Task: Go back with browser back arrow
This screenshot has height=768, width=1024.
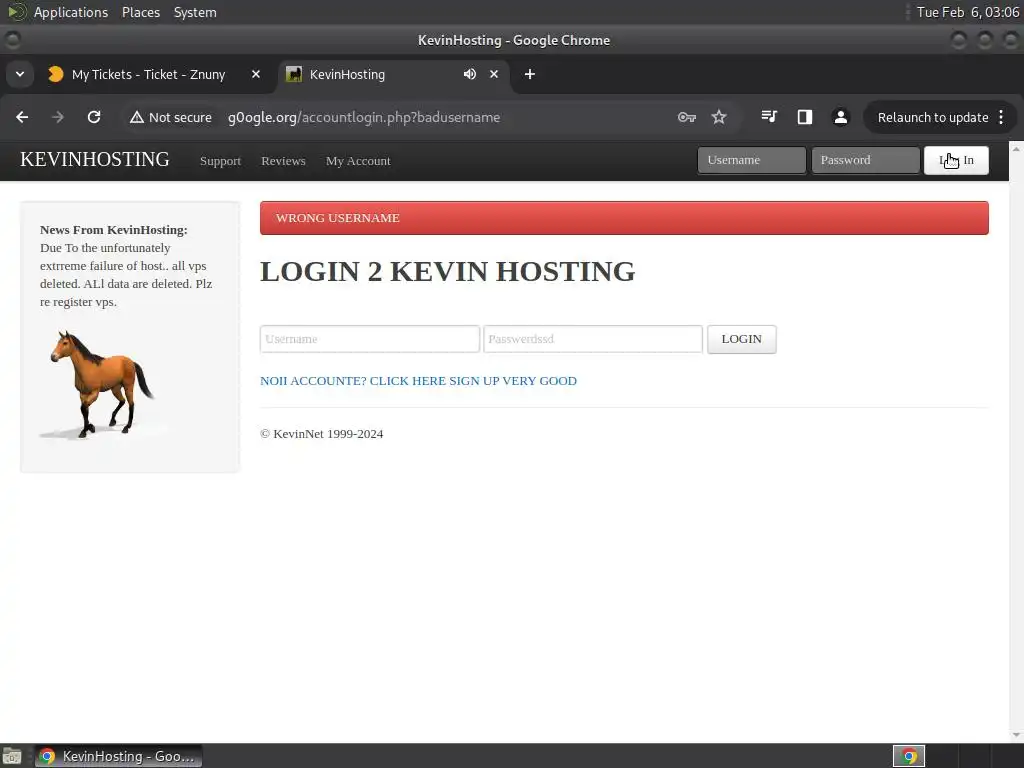Action: tap(22, 117)
